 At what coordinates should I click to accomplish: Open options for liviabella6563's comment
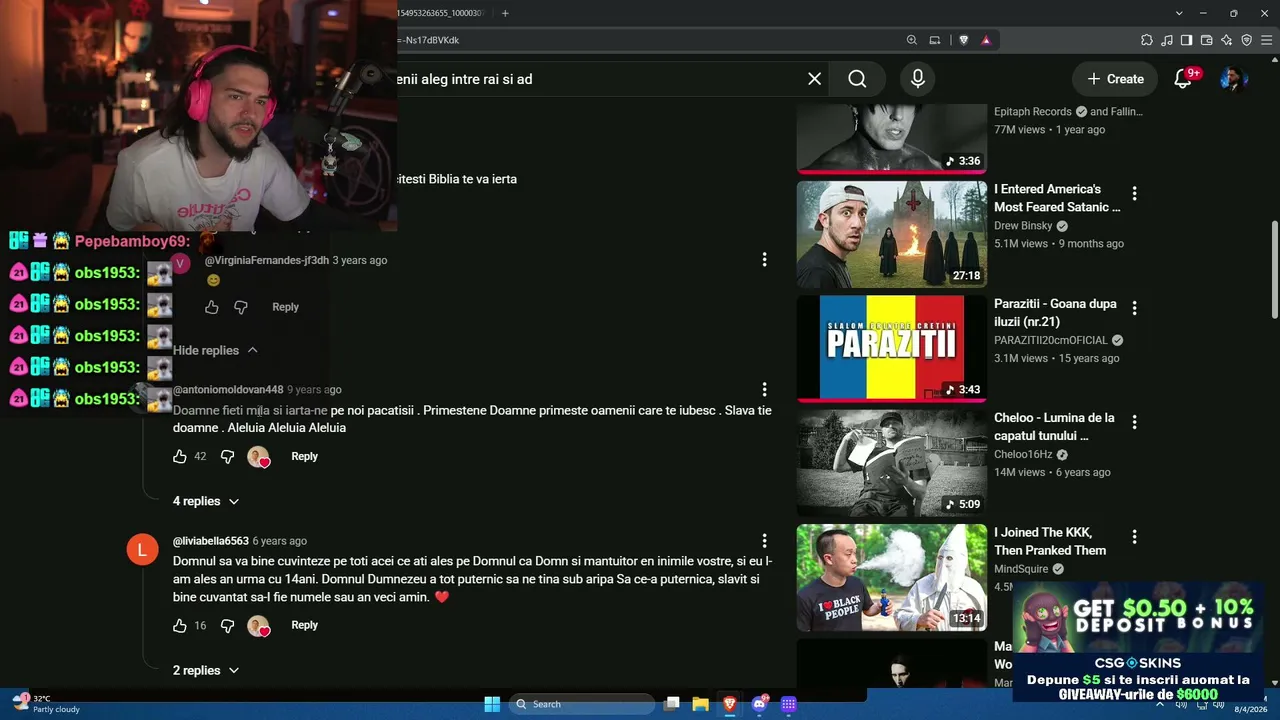click(764, 540)
